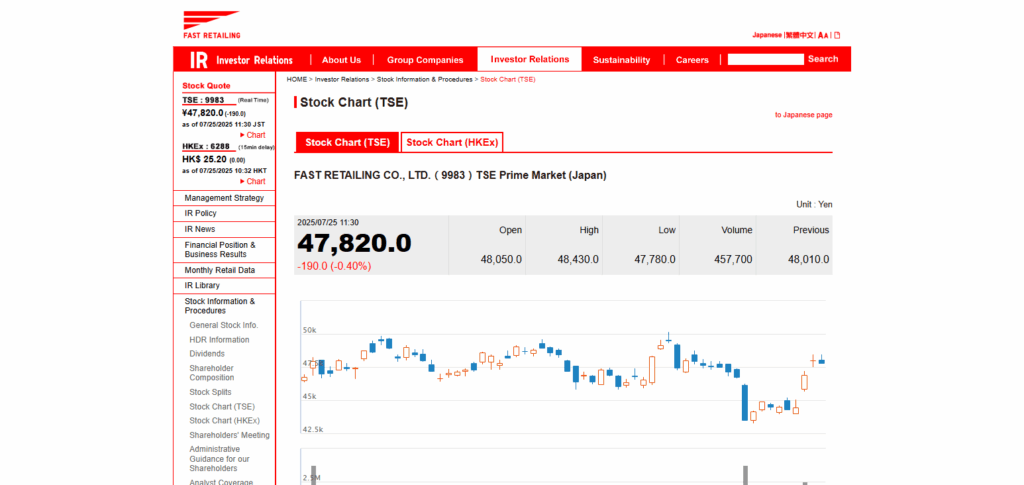Image resolution: width=1024 pixels, height=485 pixels.
Task: Open TSE Chart arrow link in sidebar
Action: point(253,135)
